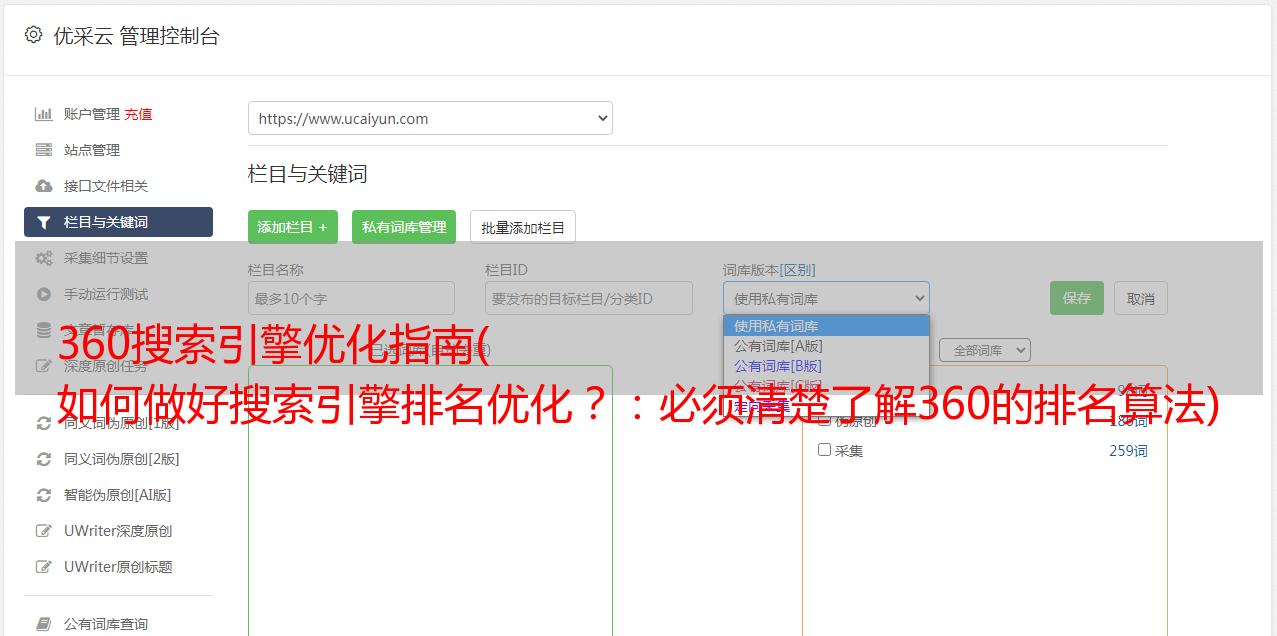Click the edit icon for UWriter深度原创
The width and height of the screenshot is (1277, 636).
tap(44, 531)
